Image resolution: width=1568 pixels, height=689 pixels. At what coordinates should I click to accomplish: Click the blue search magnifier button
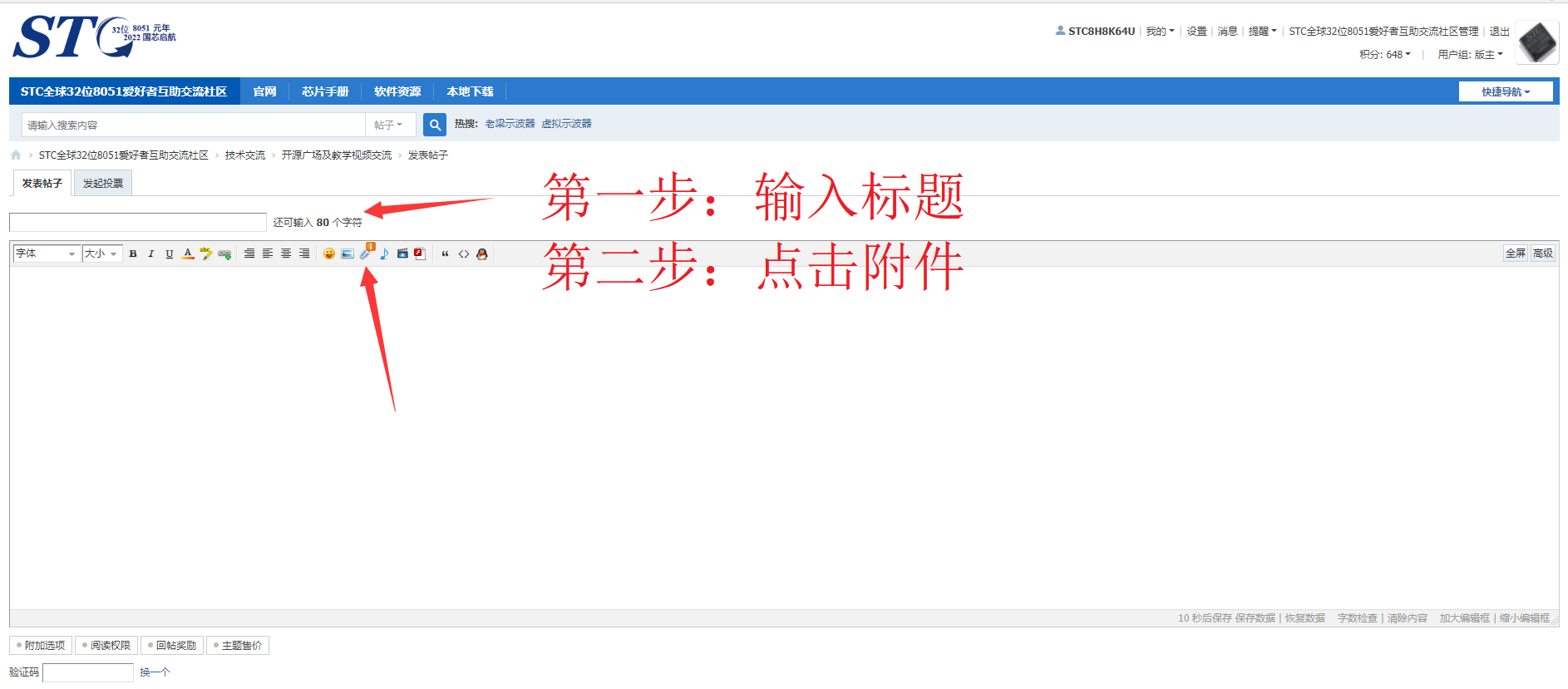point(435,125)
